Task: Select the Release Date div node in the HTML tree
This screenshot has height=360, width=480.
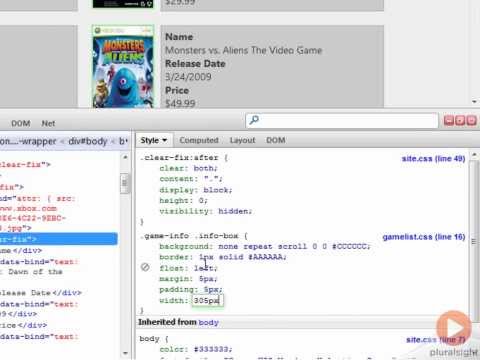Action: [41, 293]
